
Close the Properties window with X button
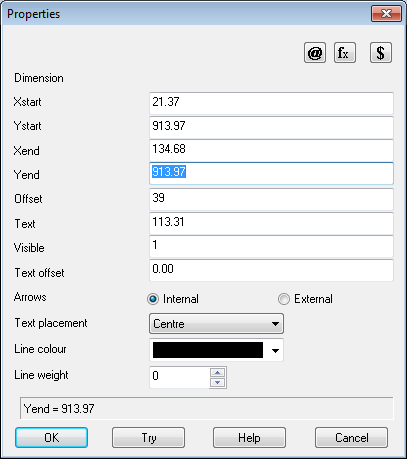coord(386,13)
